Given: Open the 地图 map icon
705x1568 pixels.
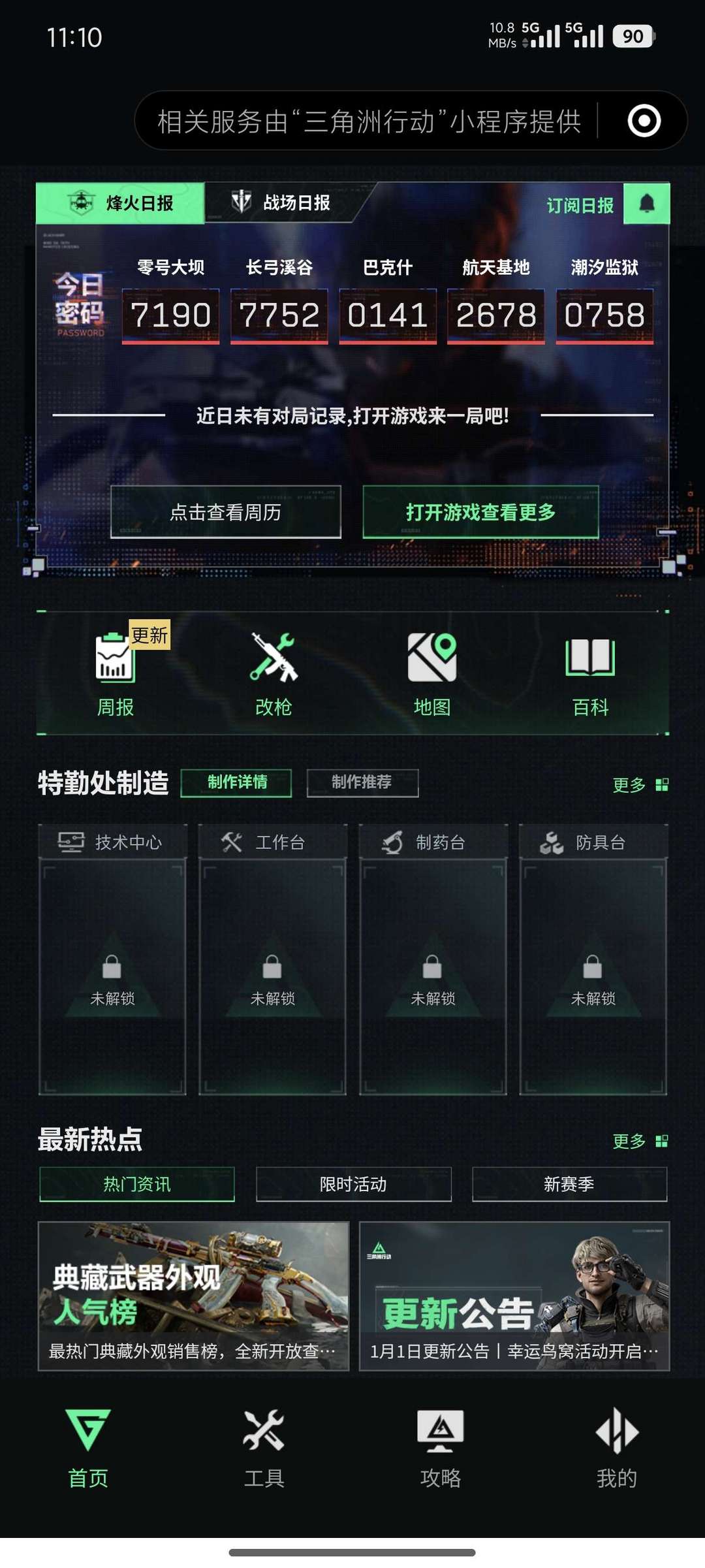Looking at the screenshot, I should 431,657.
